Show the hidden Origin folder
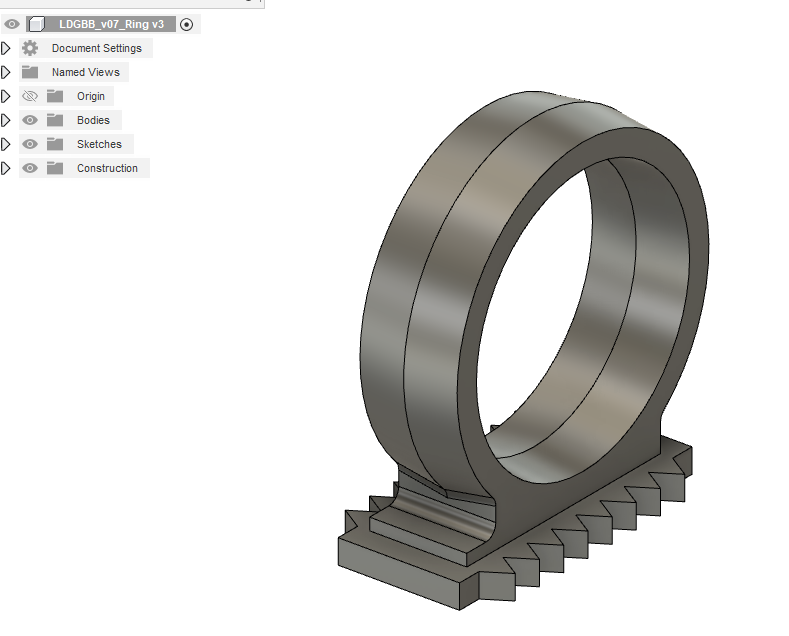 coord(30,96)
